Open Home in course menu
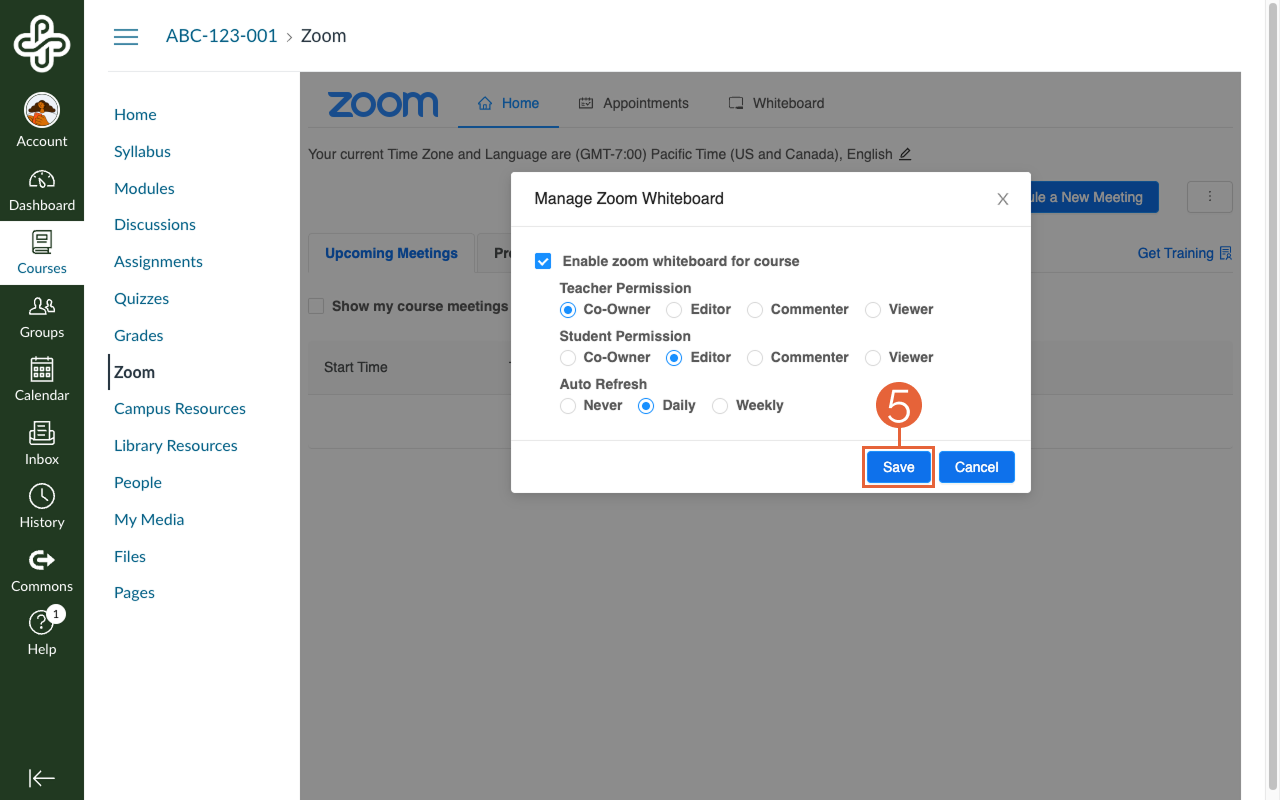The width and height of the screenshot is (1280, 800). click(x=135, y=115)
